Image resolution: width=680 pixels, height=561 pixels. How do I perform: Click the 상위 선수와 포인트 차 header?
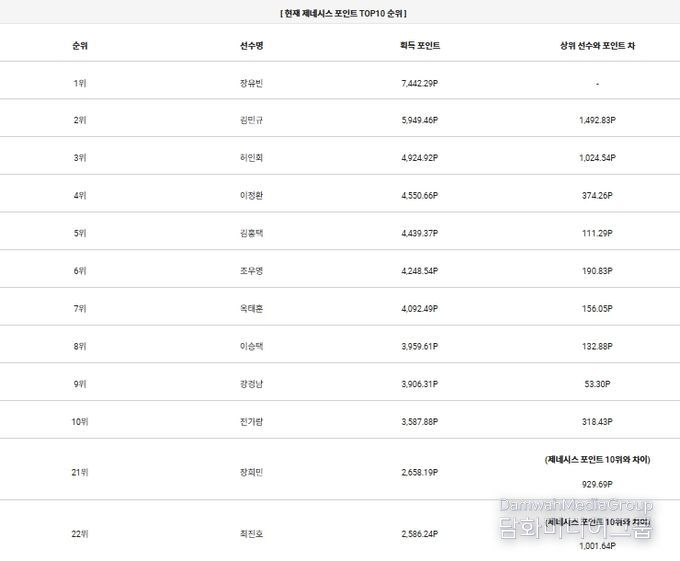pyautogui.click(x=597, y=46)
